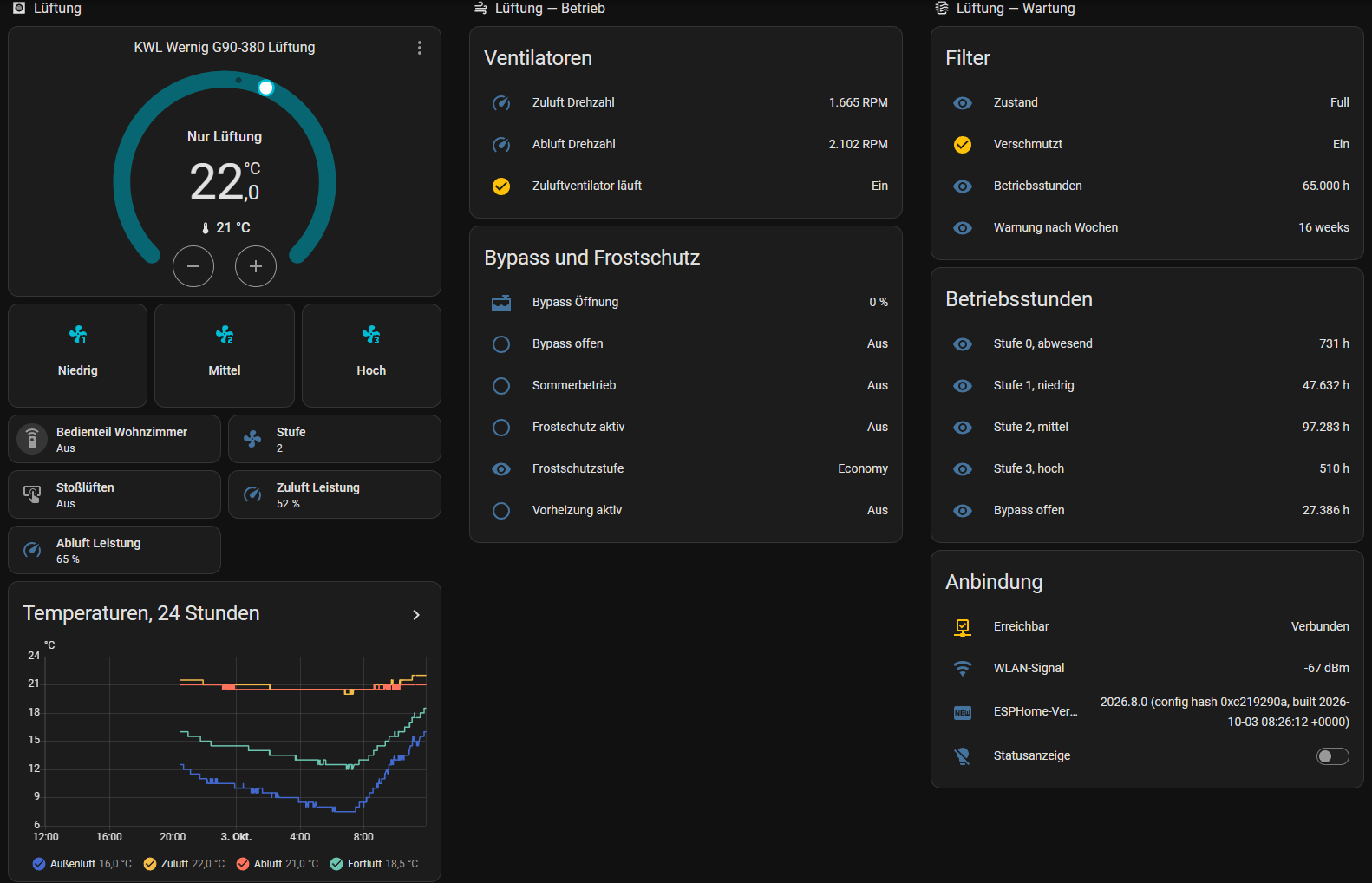Toggle the Statusanzeige switch
The image size is (1372, 883).
tap(1333, 756)
